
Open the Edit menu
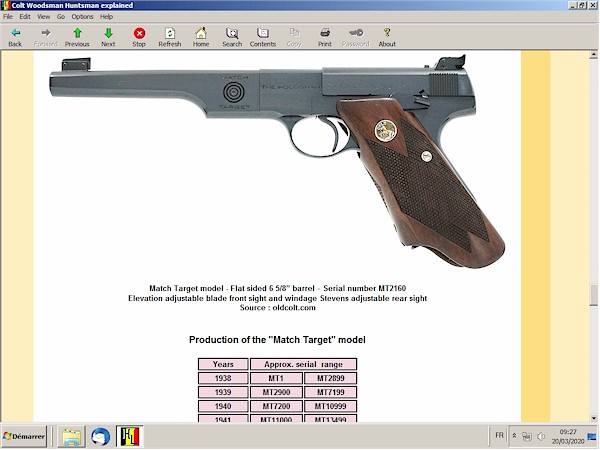(x=25, y=17)
